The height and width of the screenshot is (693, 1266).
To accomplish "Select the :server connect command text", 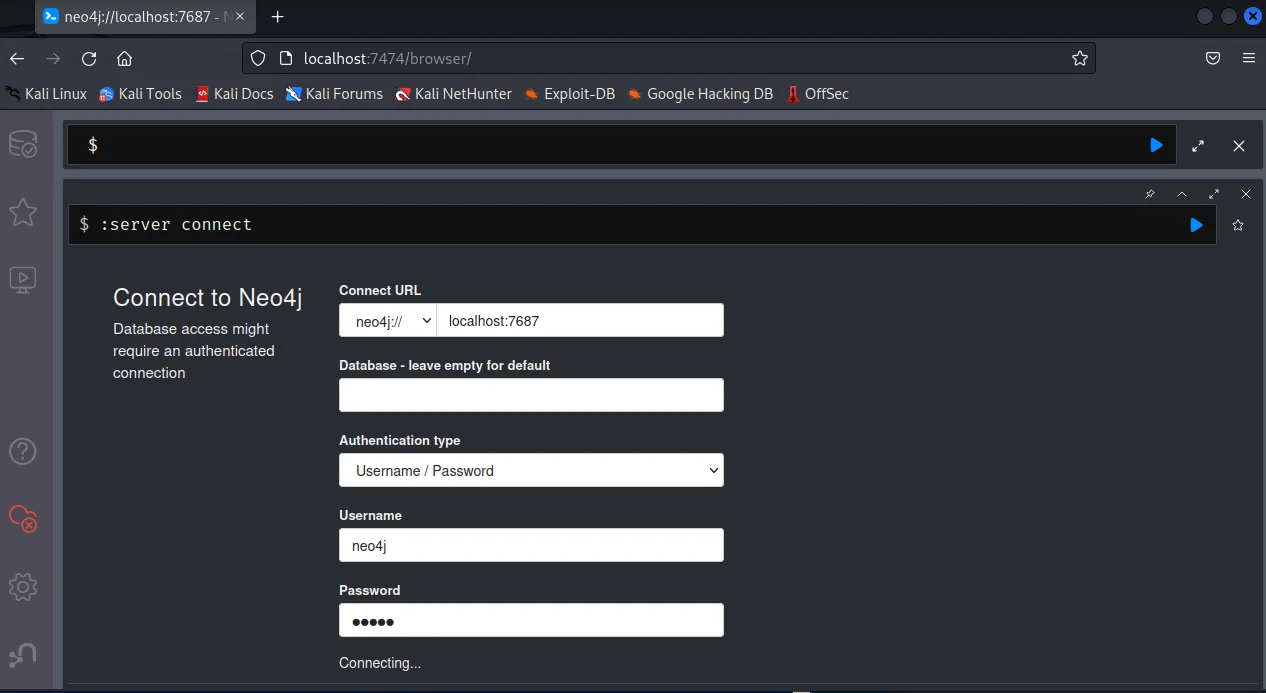I will pos(176,224).
